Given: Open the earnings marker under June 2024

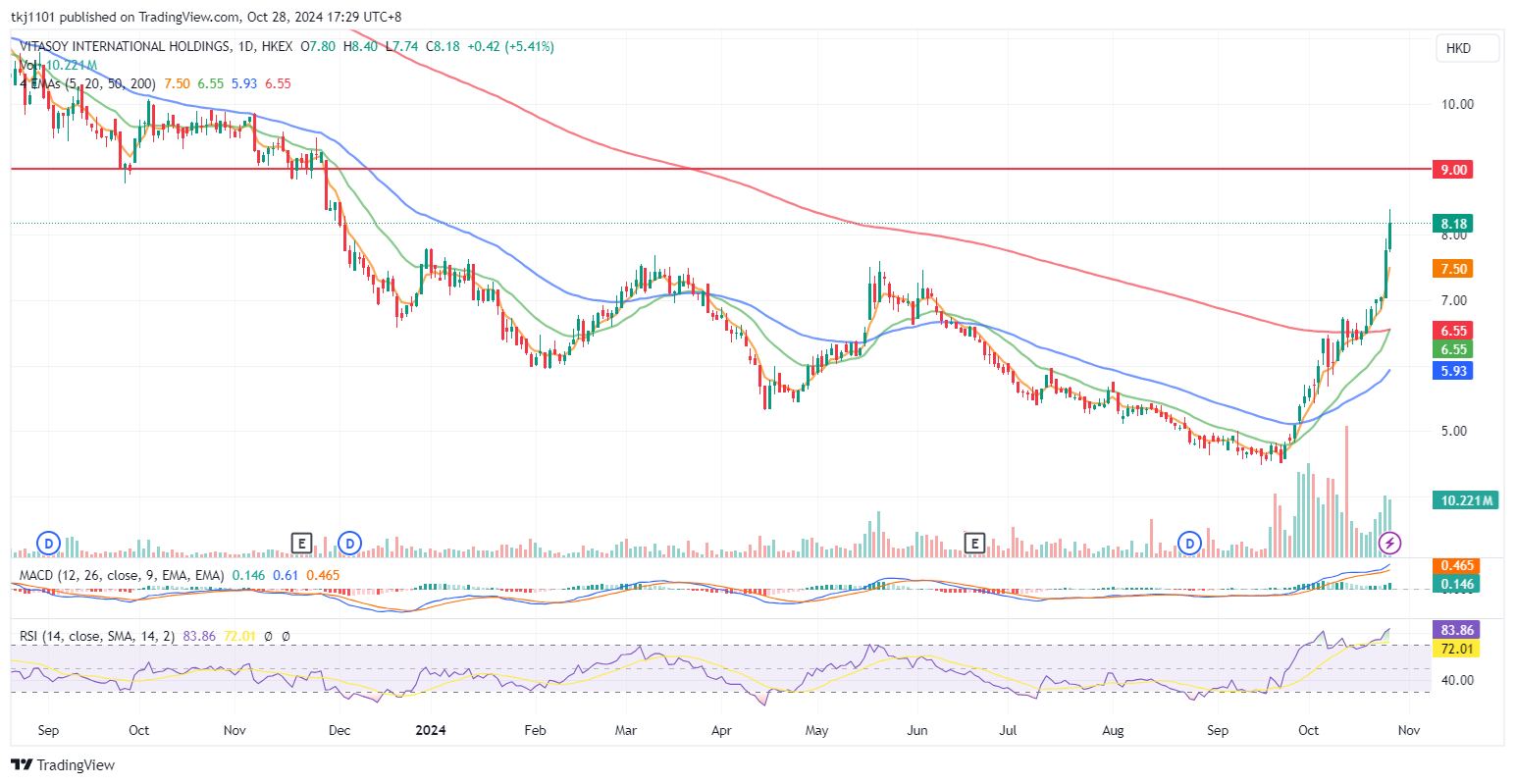Looking at the screenshot, I should (x=973, y=543).
